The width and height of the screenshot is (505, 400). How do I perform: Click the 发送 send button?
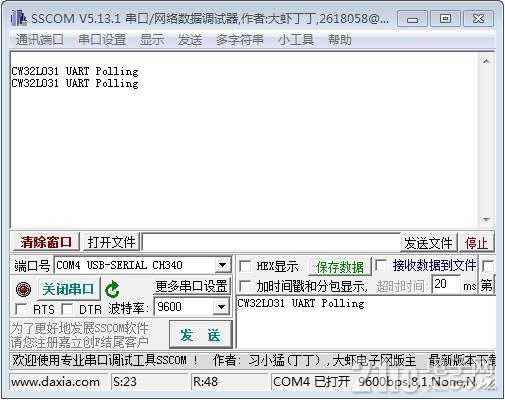pos(200,335)
